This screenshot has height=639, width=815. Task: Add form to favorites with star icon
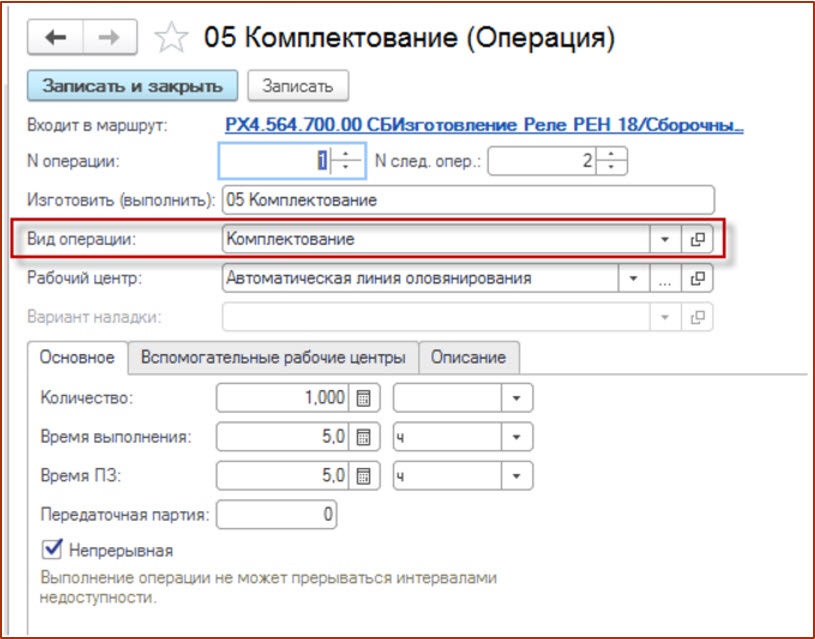[171, 38]
